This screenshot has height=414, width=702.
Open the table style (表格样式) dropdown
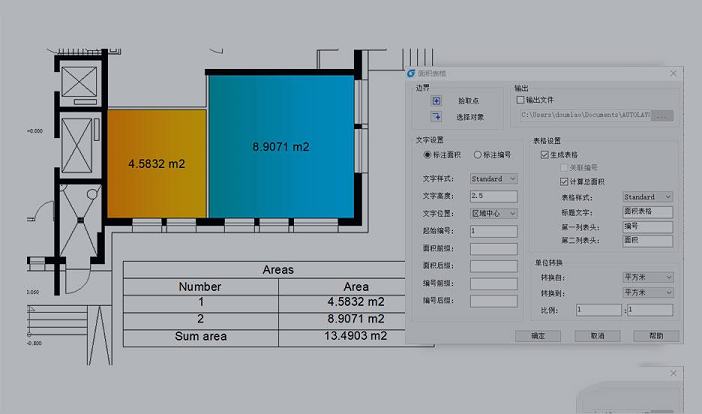(x=648, y=197)
